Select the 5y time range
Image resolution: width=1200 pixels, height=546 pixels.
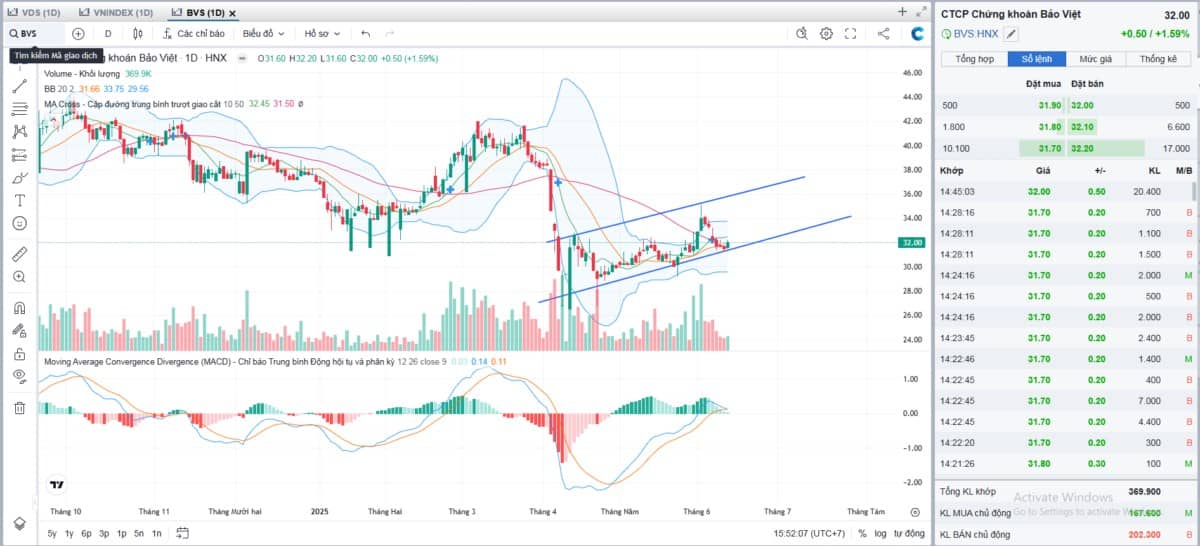click(52, 533)
